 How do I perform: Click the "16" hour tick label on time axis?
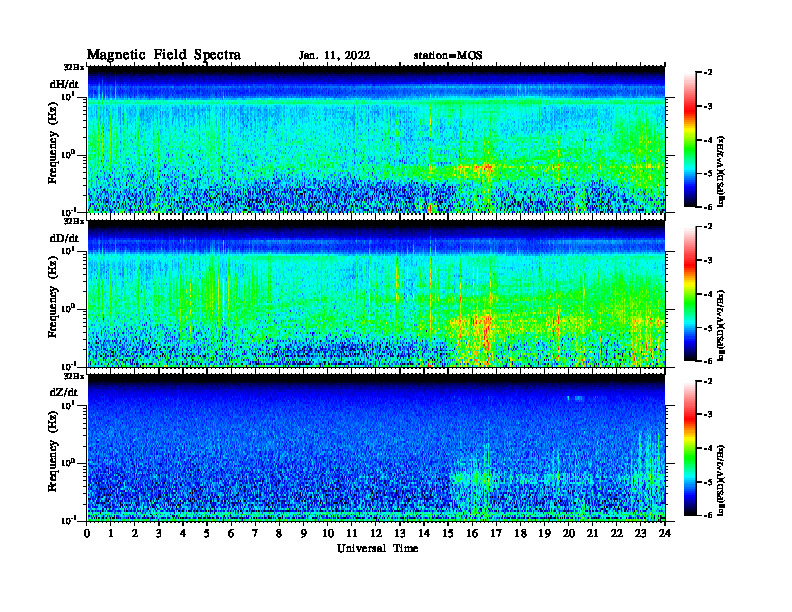pos(472,533)
